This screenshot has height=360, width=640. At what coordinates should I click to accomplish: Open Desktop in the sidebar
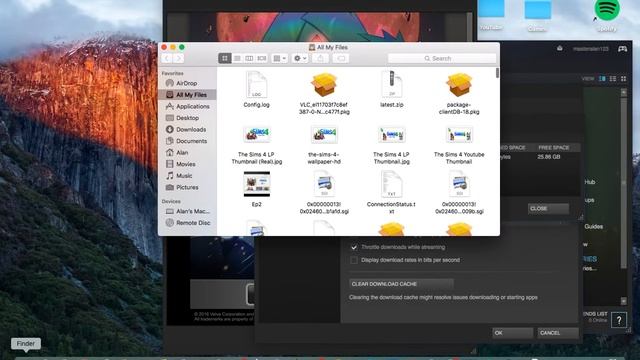[x=187, y=118]
